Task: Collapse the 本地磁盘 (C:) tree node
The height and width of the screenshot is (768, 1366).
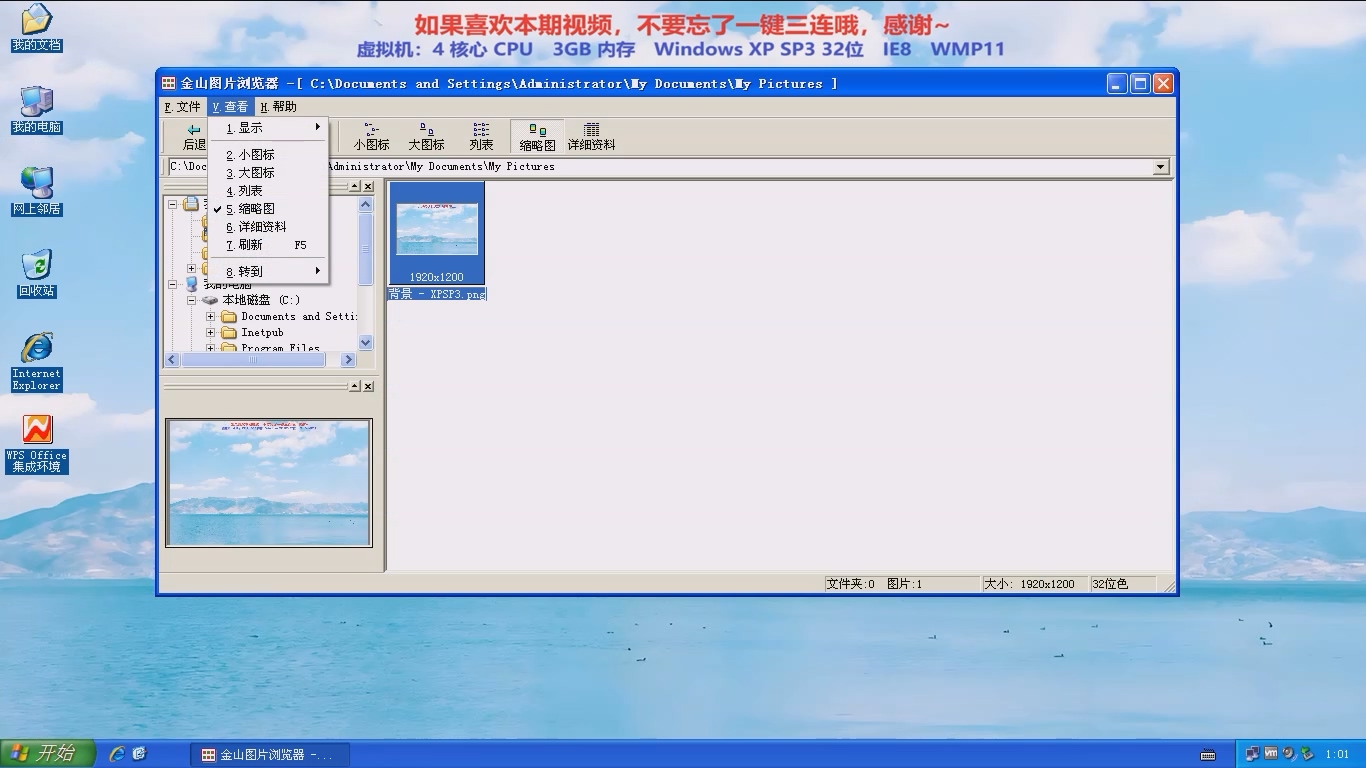Action: pyautogui.click(x=192, y=300)
